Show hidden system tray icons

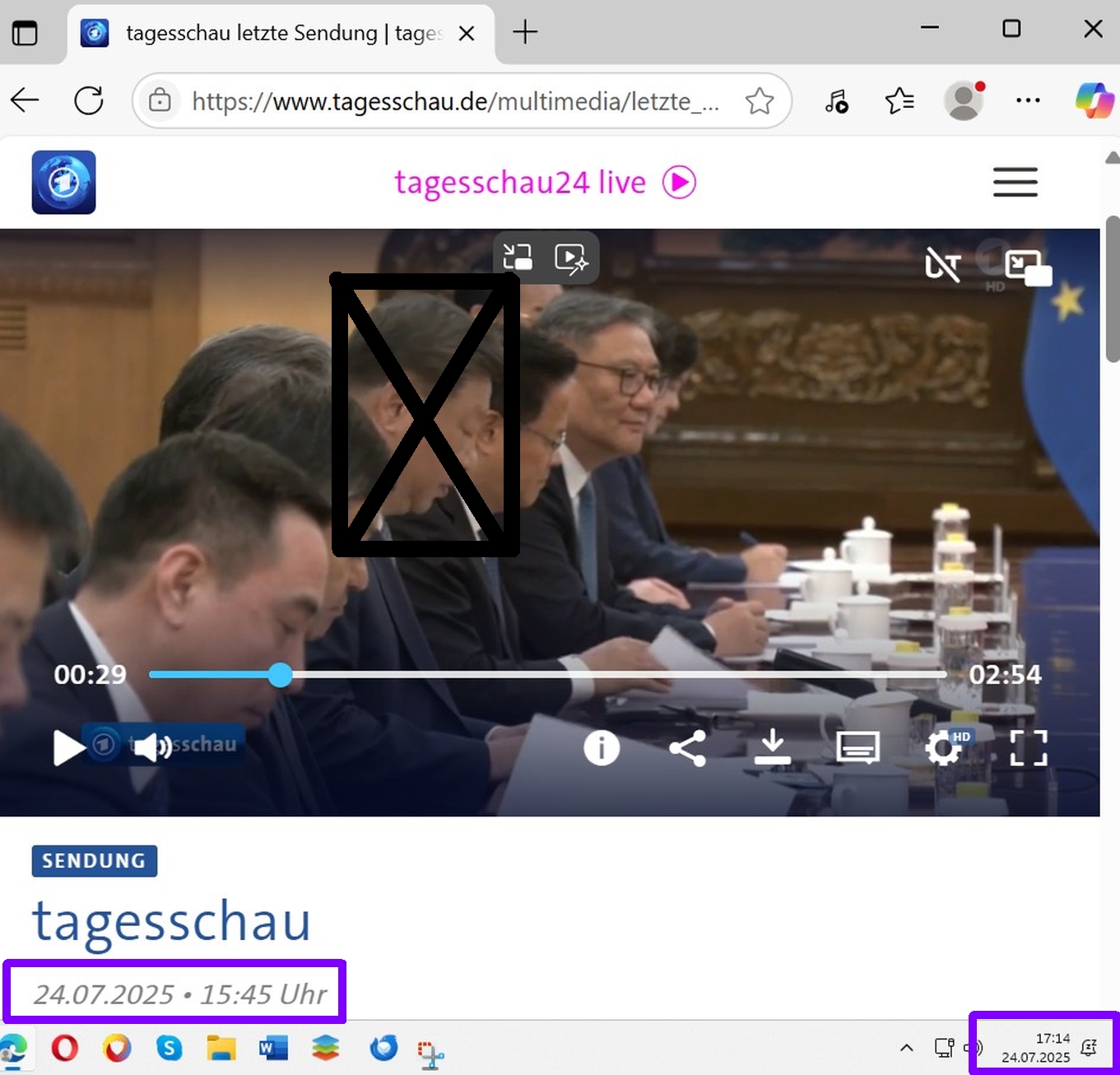pyautogui.click(x=906, y=1048)
